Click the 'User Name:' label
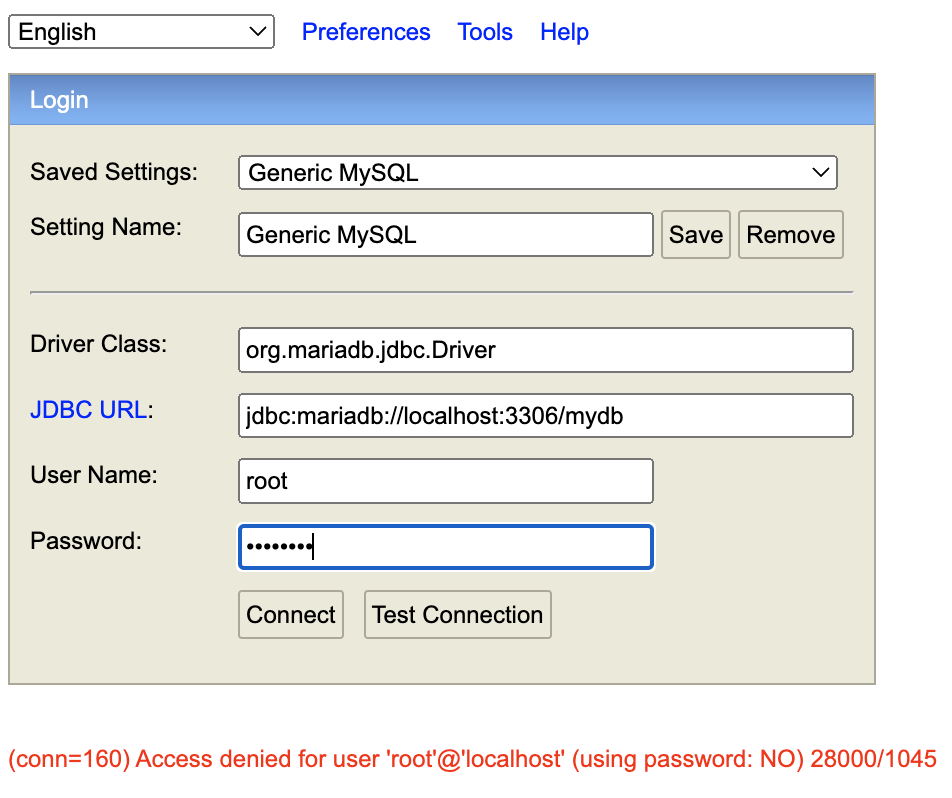This screenshot has height=798, width=952. point(94,475)
